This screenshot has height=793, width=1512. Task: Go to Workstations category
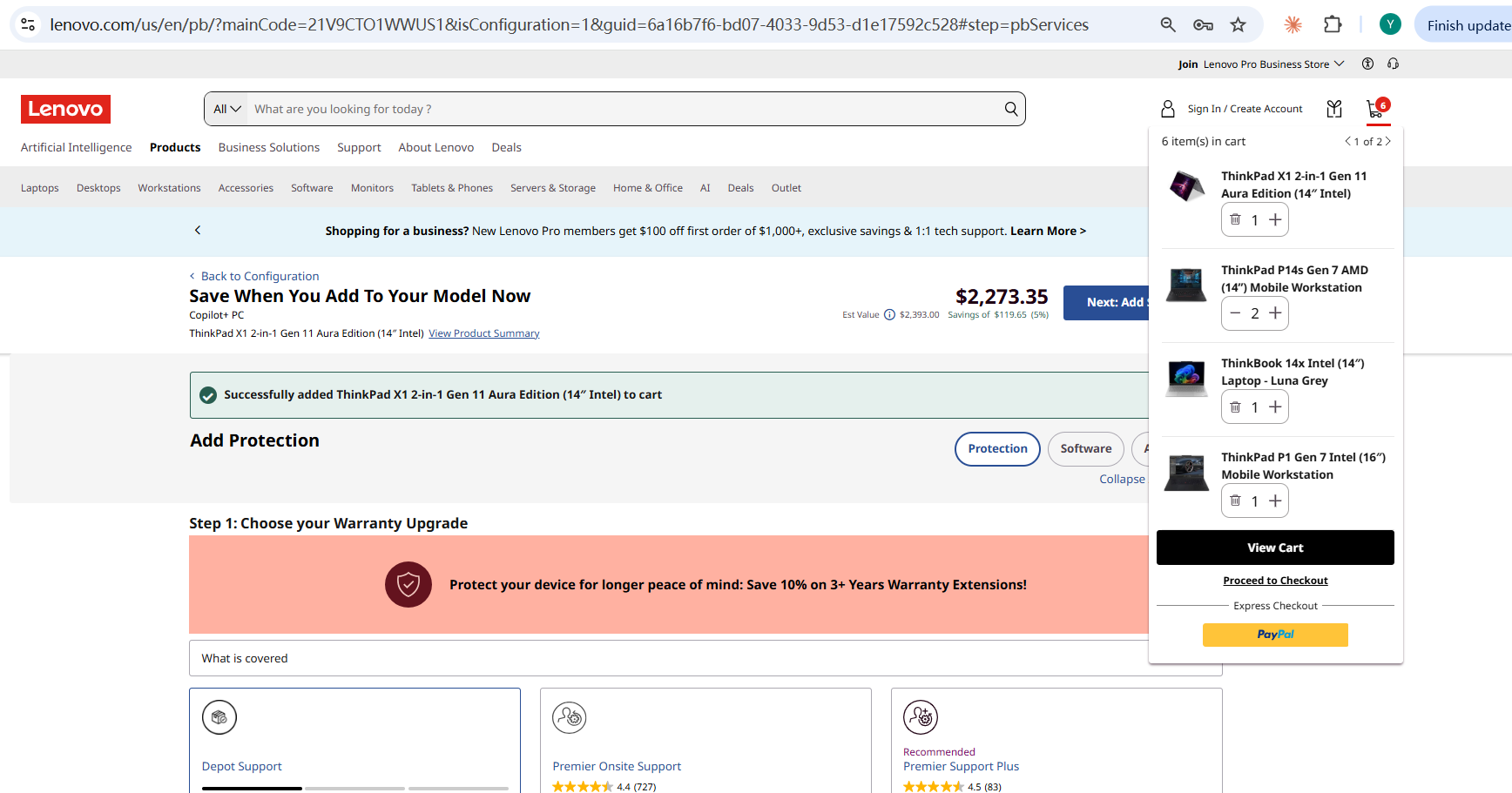(x=169, y=188)
